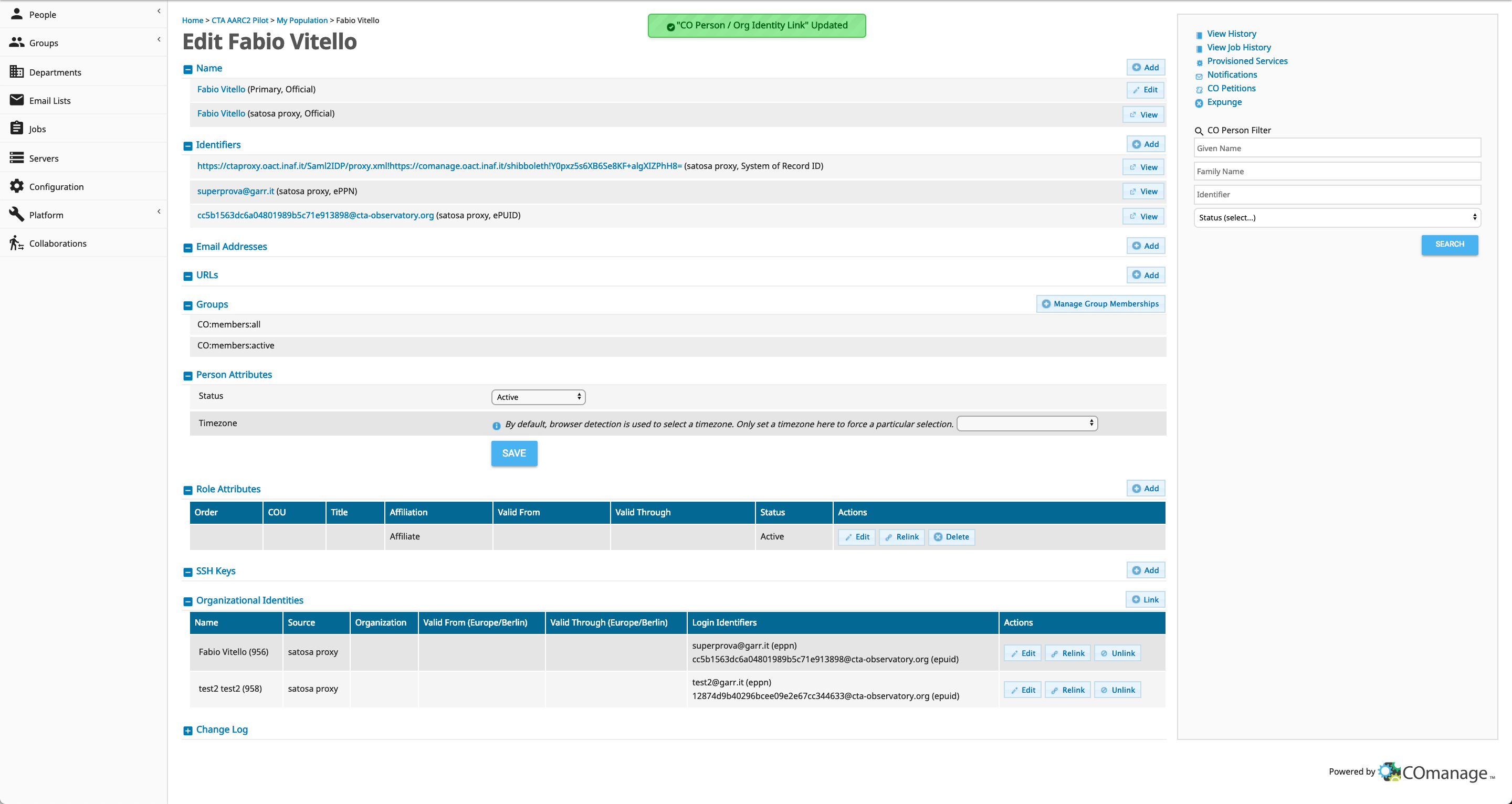Click the Jobs clipboard icon
The height and width of the screenshot is (804, 1512).
[17, 129]
